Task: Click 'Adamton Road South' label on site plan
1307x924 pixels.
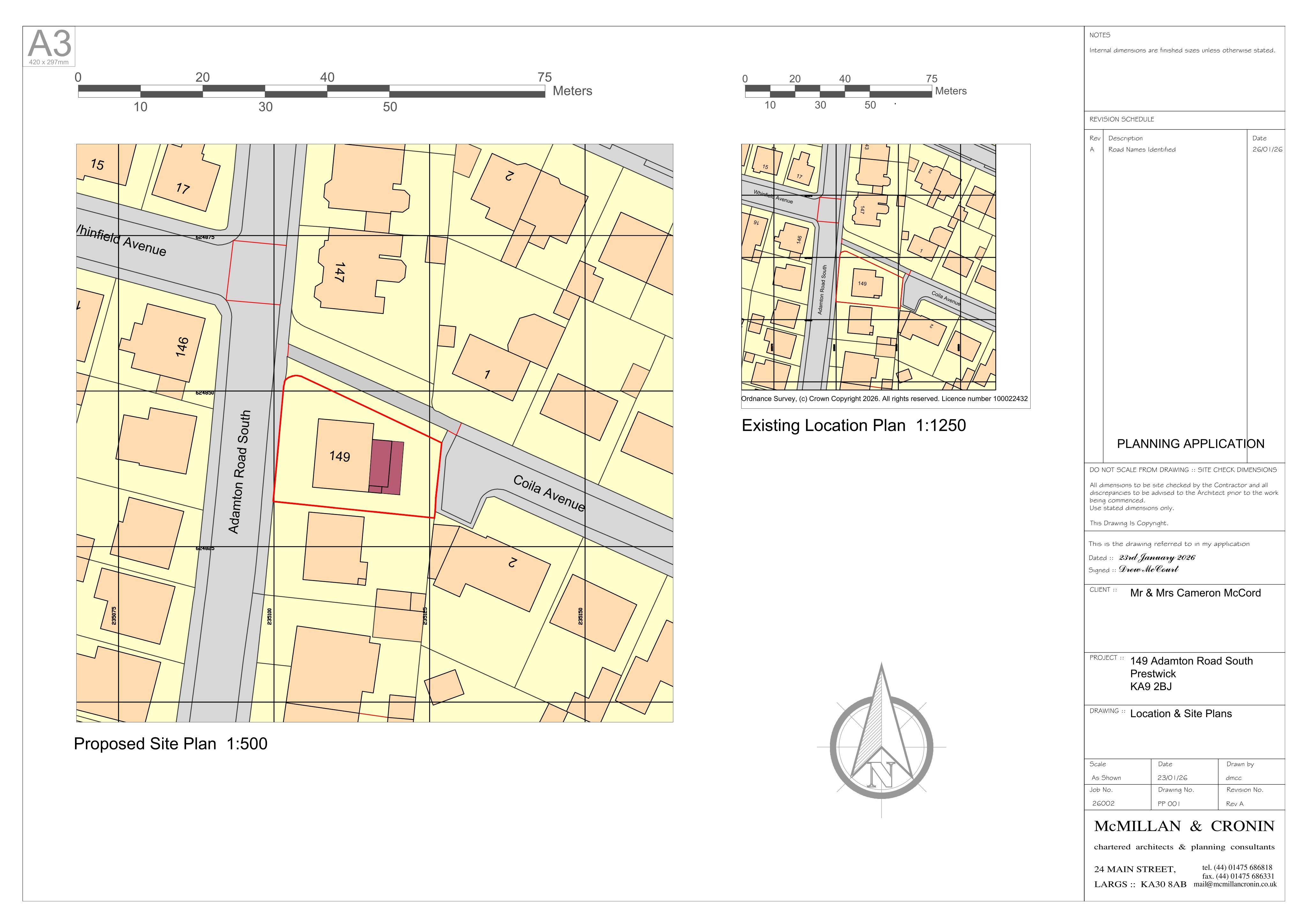Action: click(x=240, y=472)
